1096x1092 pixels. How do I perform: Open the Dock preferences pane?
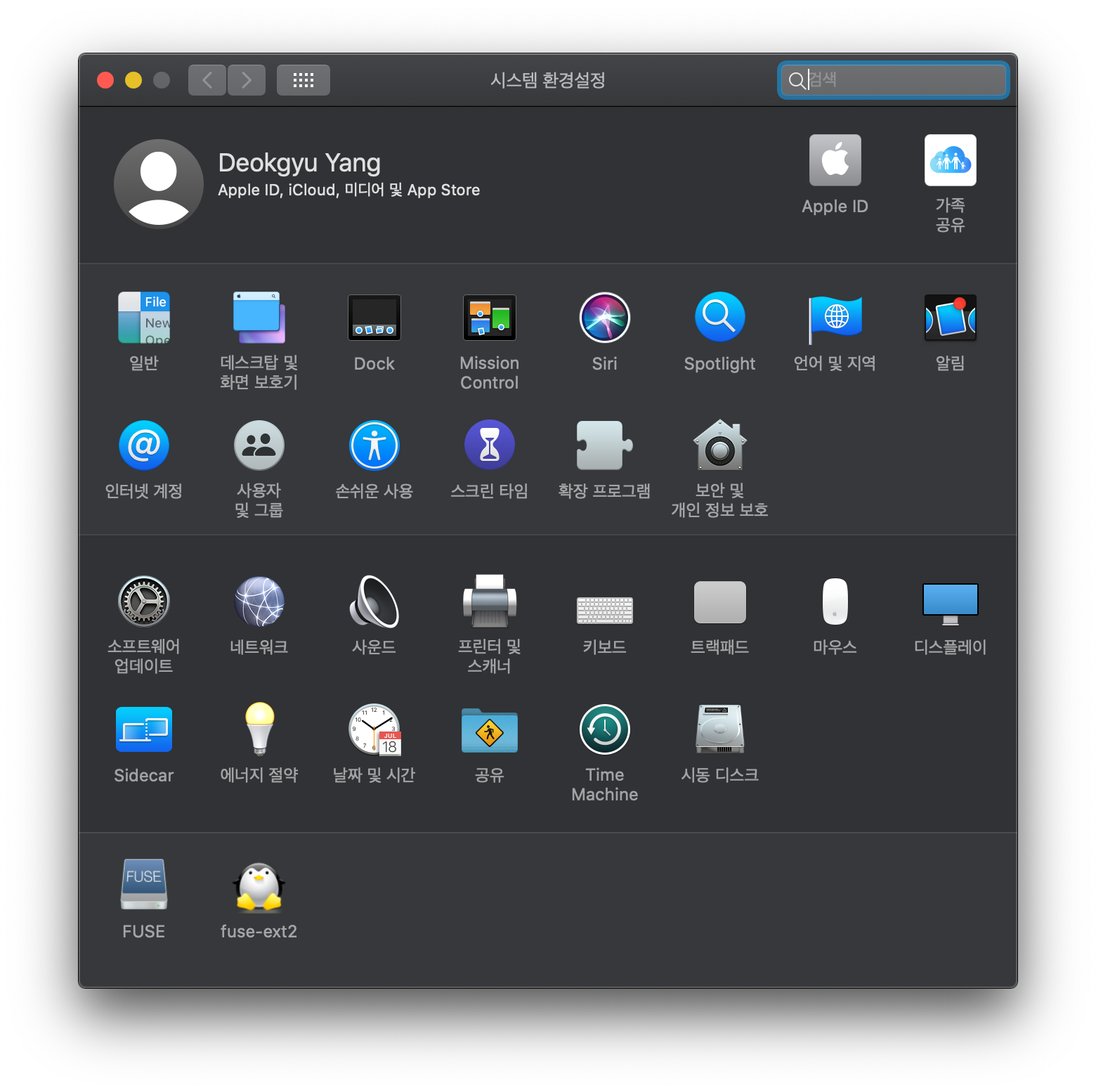coord(374,318)
